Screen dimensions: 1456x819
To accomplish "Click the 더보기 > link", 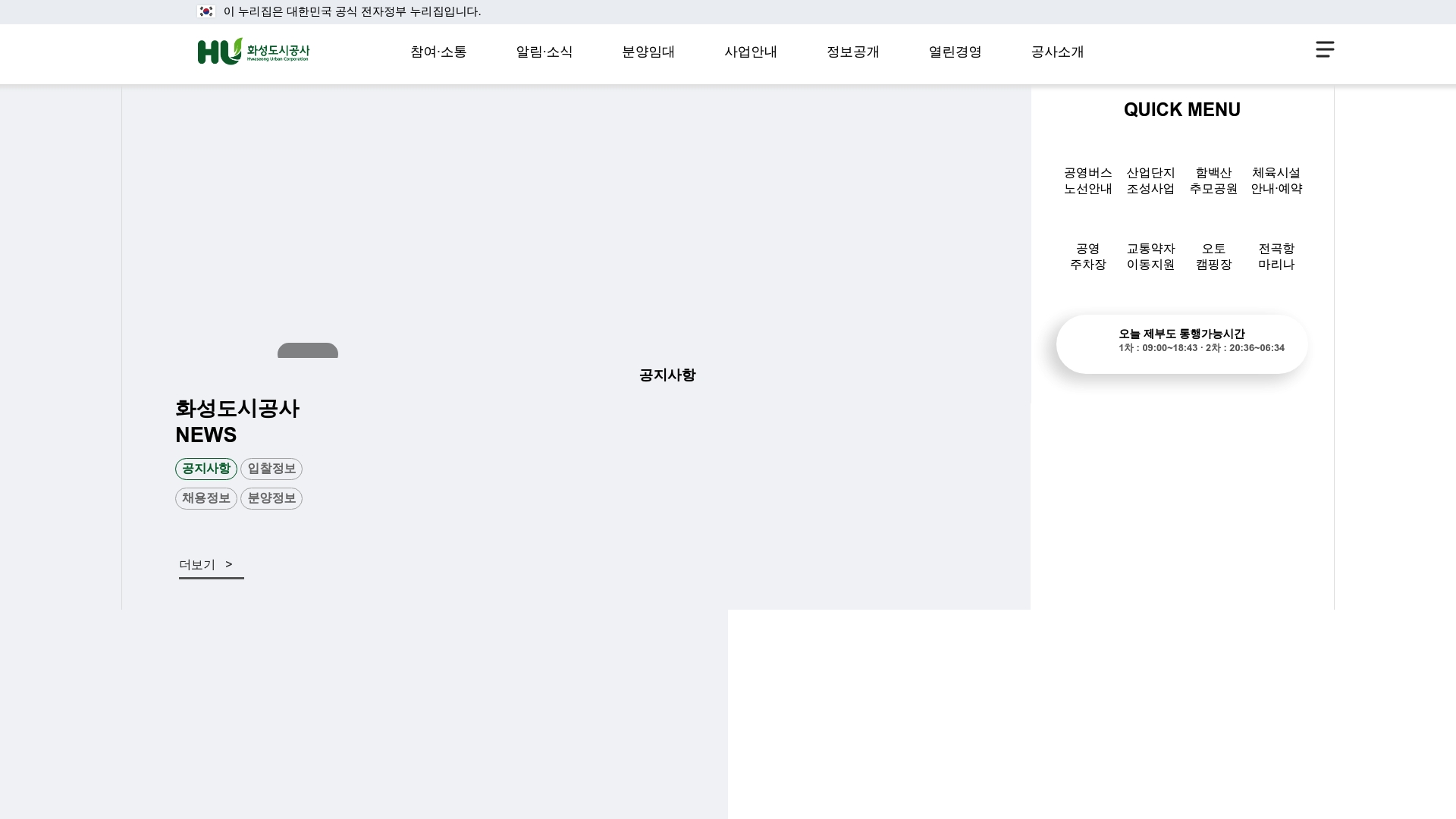I will (211, 566).
